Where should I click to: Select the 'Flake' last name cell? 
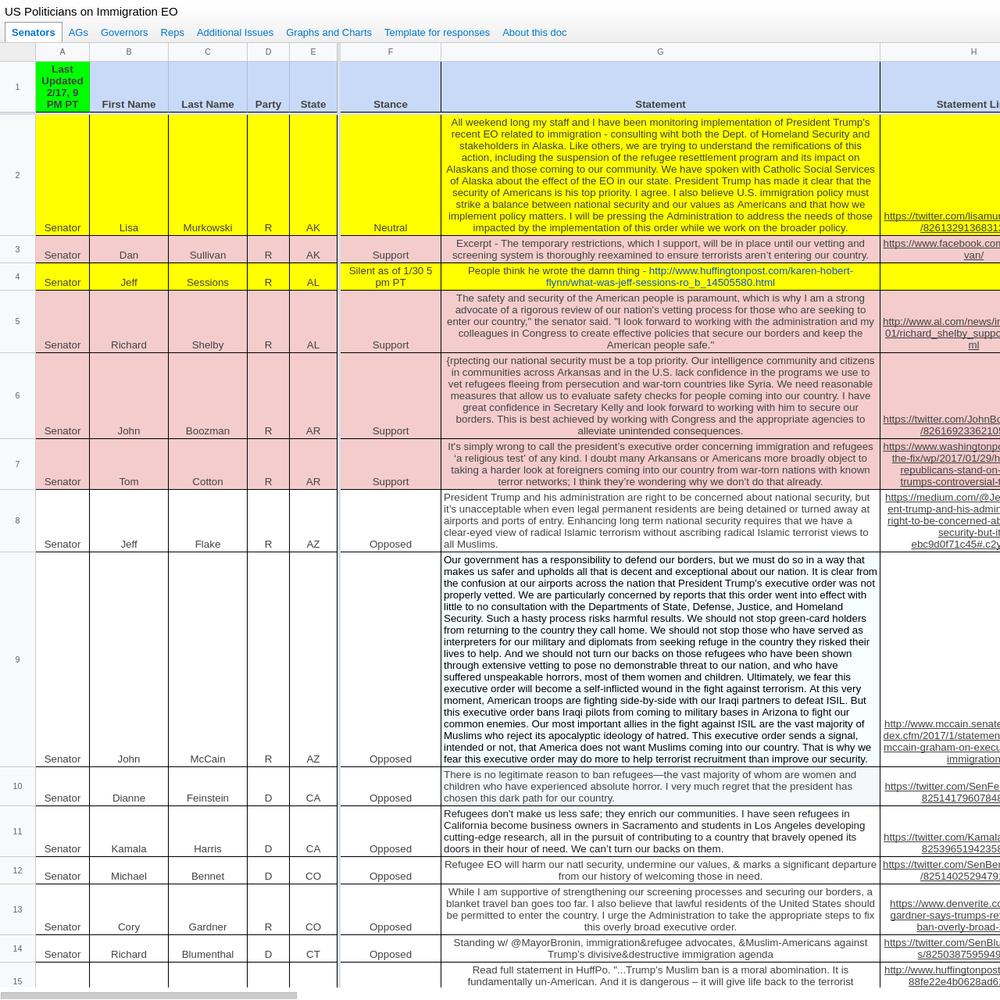(x=208, y=521)
